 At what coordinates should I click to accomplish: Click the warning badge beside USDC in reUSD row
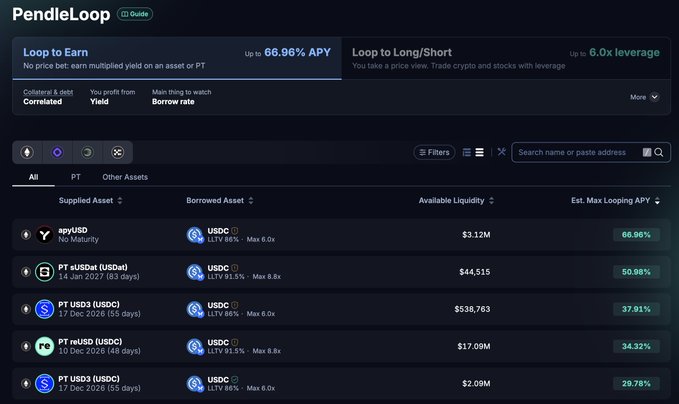point(234,343)
